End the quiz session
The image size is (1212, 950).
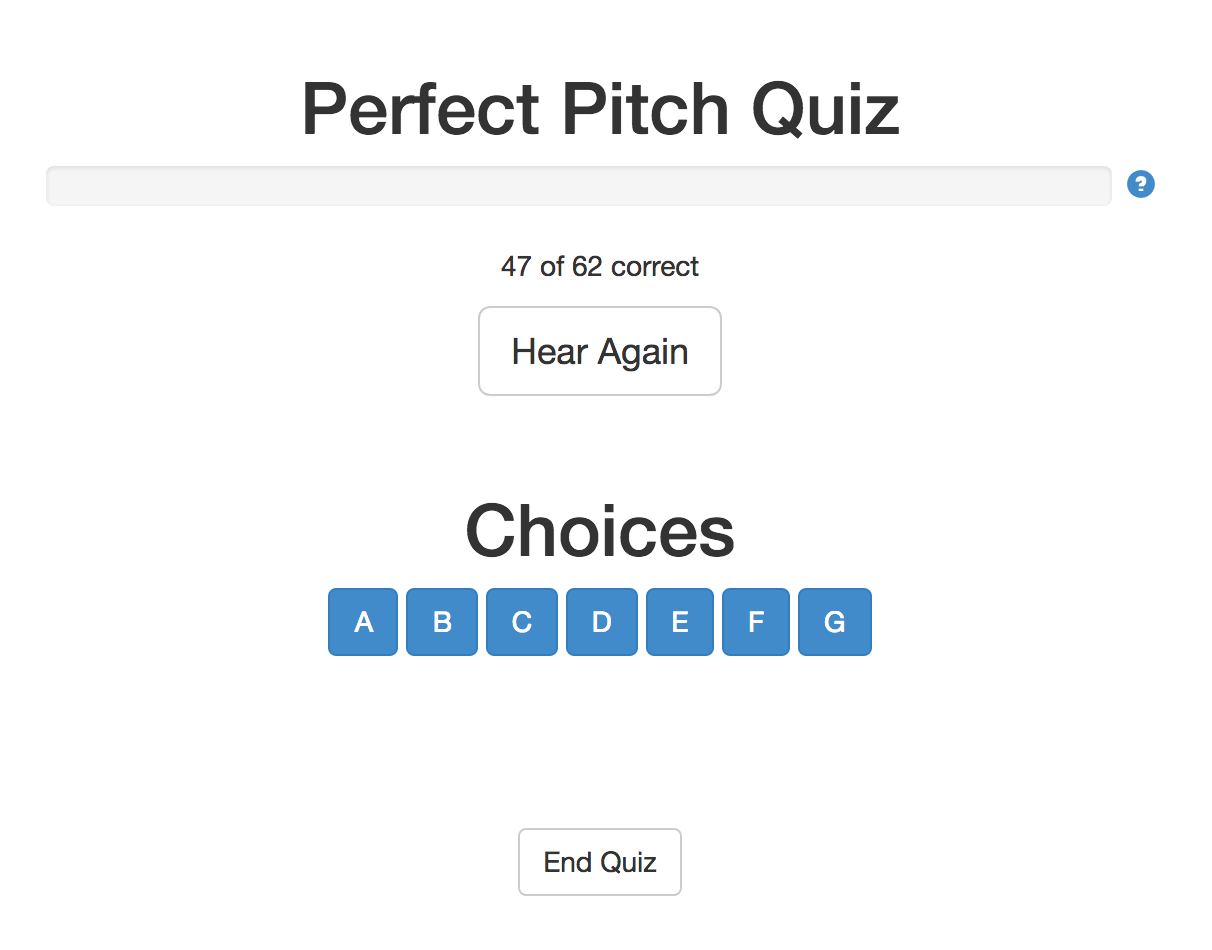pos(600,862)
